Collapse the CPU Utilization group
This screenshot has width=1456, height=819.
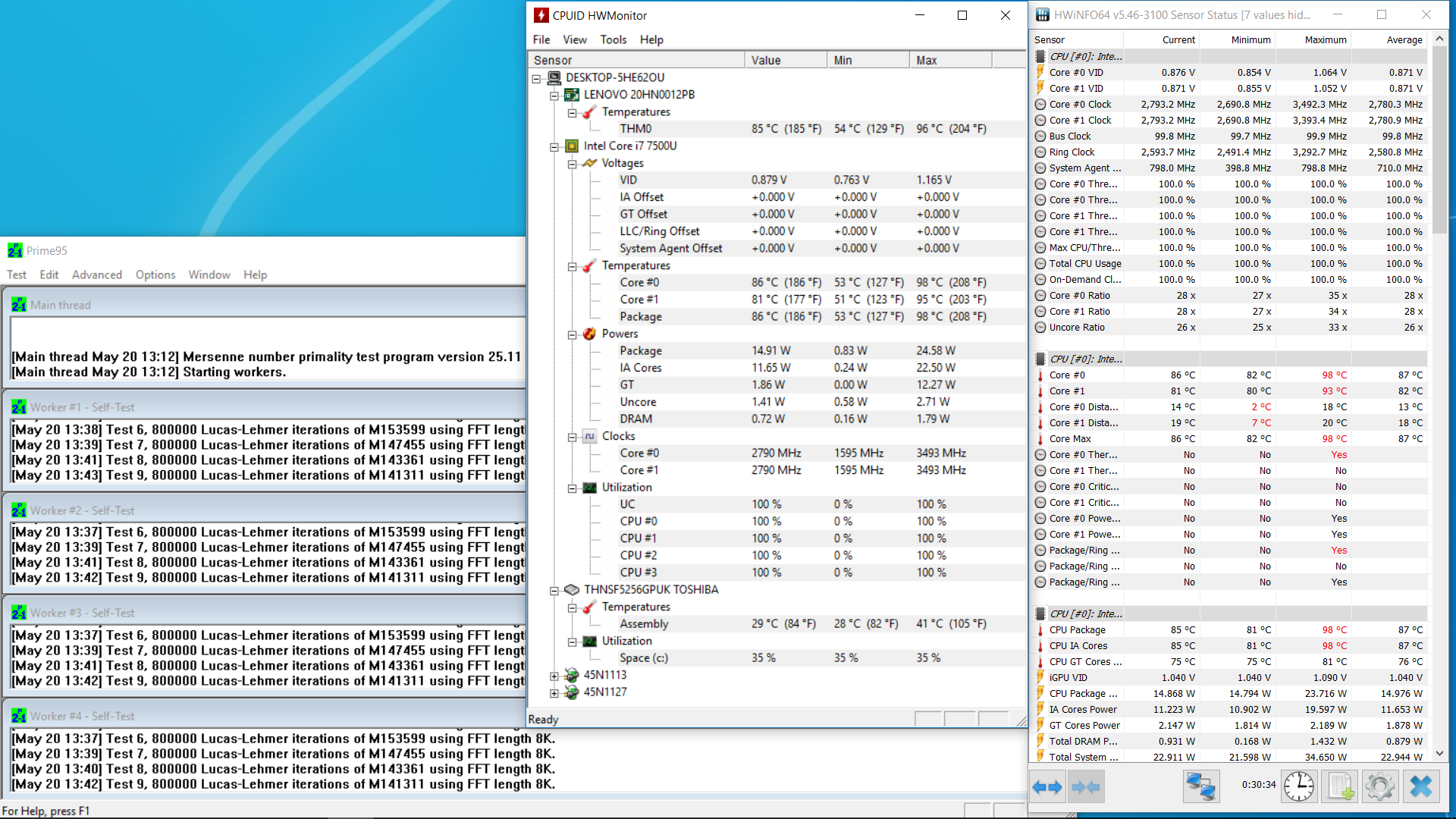point(573,488)
